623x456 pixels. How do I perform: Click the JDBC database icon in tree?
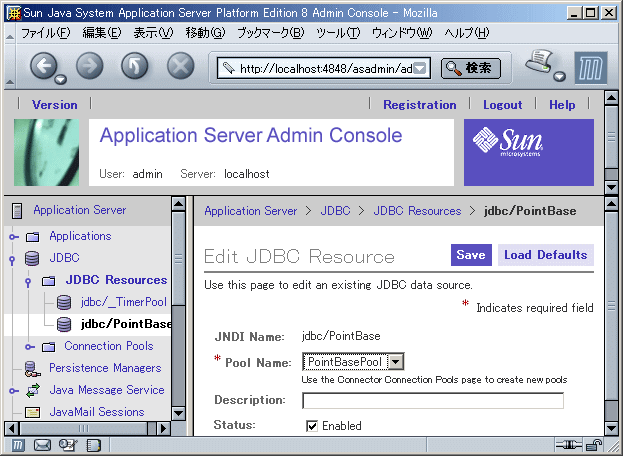(x=32, y=258)
